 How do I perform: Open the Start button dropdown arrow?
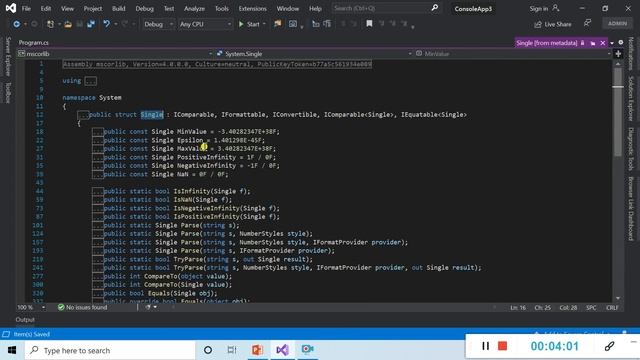264,24
